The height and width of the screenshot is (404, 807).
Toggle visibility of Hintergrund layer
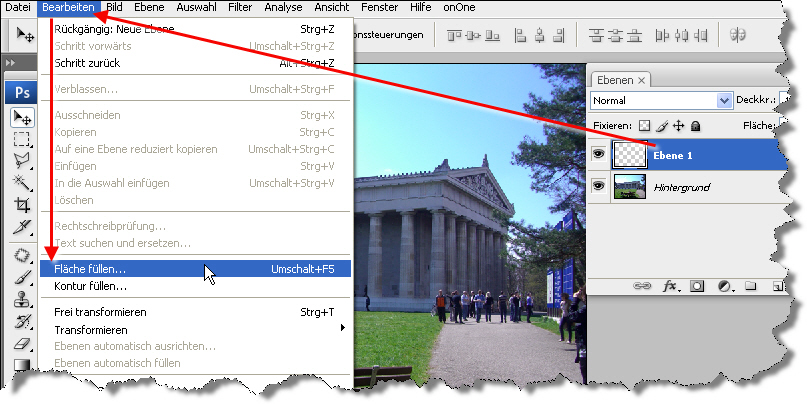pos(599,186)
